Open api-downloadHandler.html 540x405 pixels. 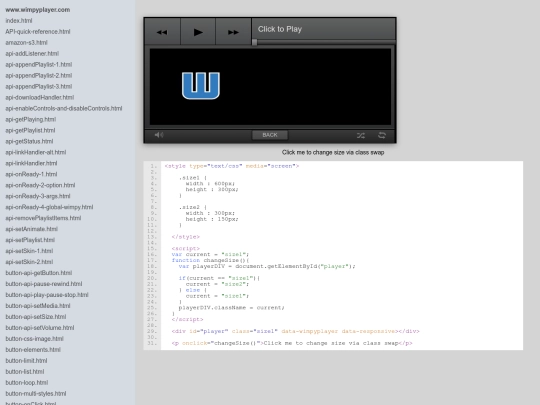[40, 97]
